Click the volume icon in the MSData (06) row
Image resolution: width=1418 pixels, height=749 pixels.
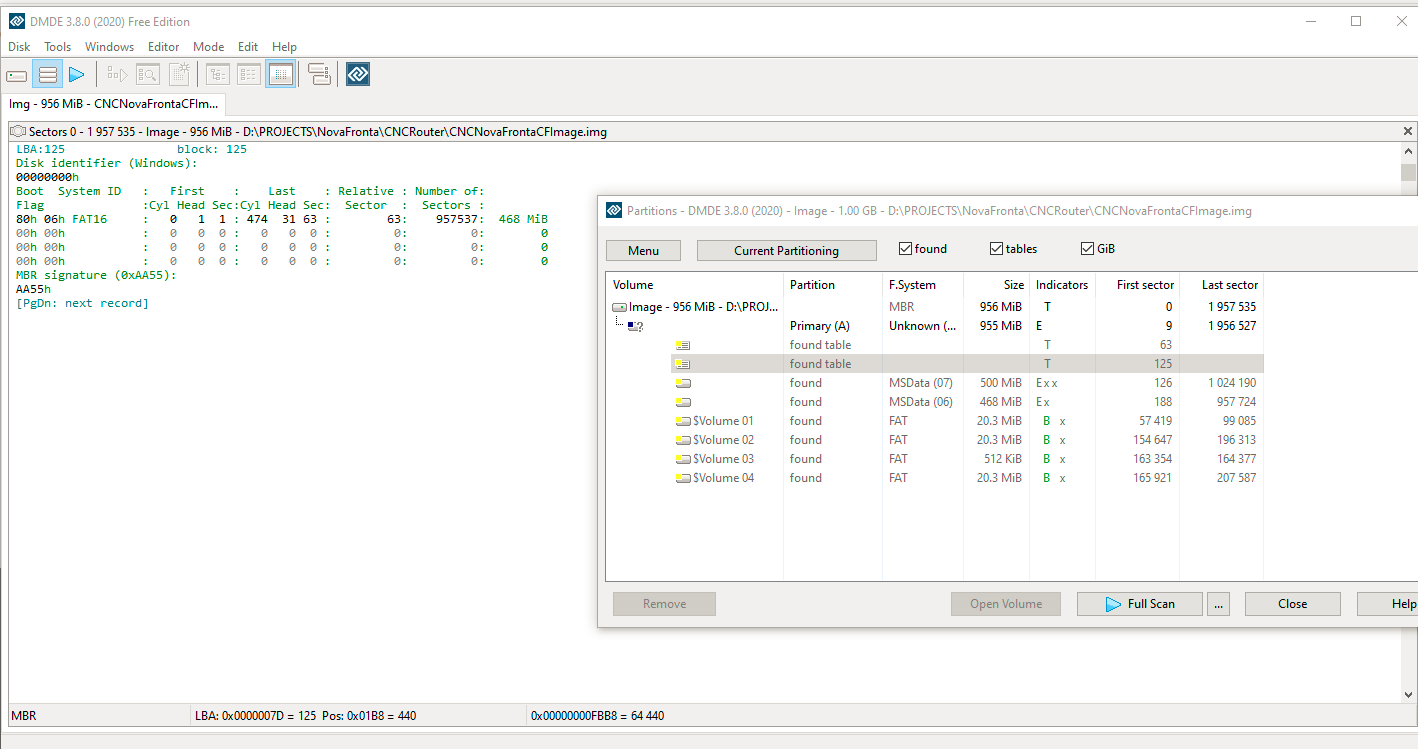683,402
